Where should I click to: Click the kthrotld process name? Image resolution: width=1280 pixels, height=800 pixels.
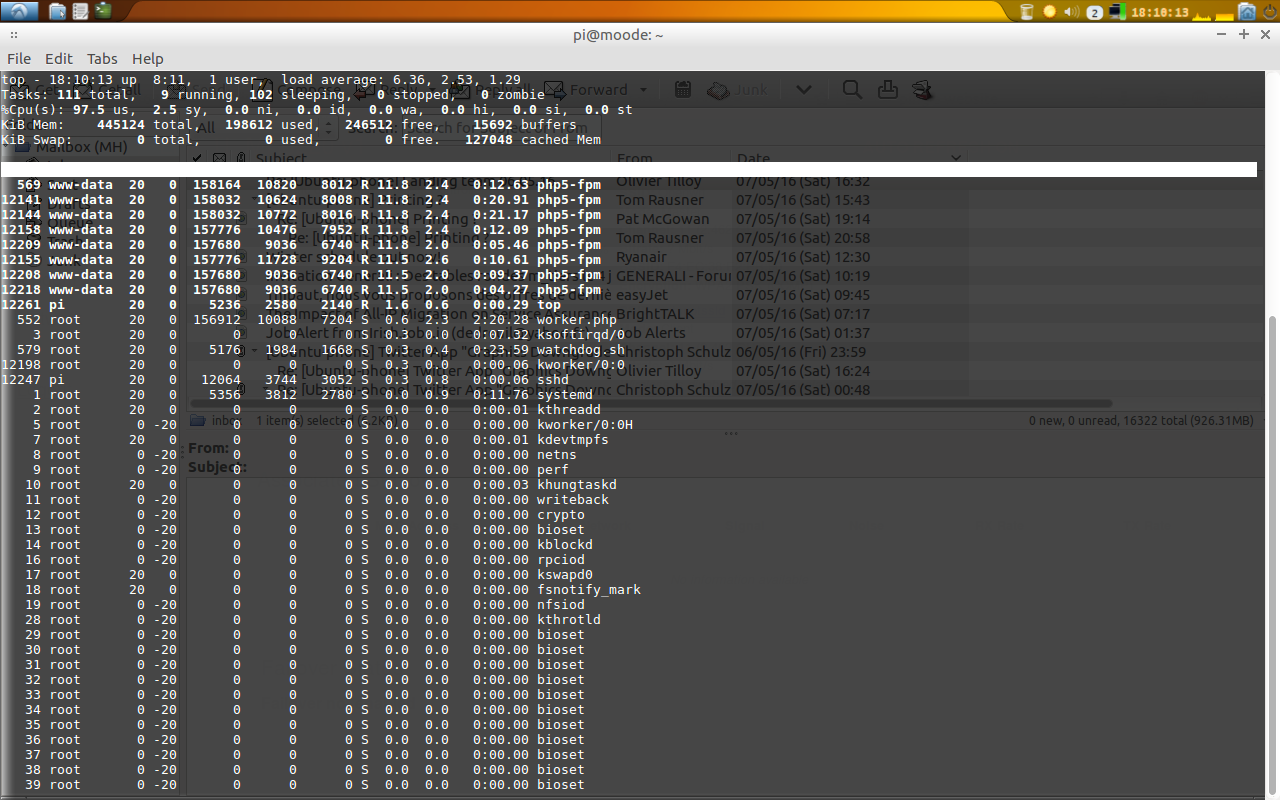(x=569, y=620)
